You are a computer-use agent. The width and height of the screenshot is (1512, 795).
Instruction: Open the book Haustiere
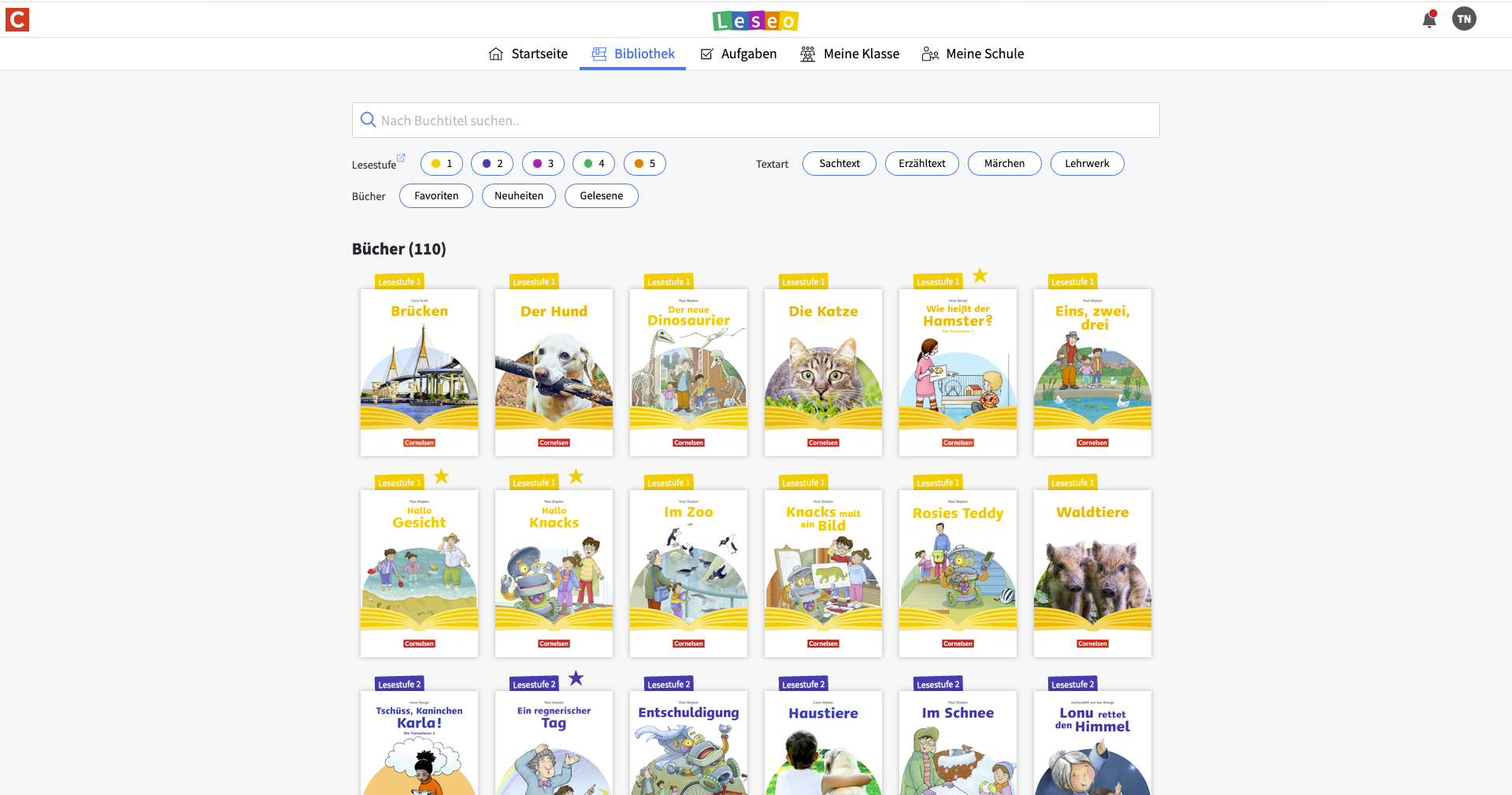[823, 743]
